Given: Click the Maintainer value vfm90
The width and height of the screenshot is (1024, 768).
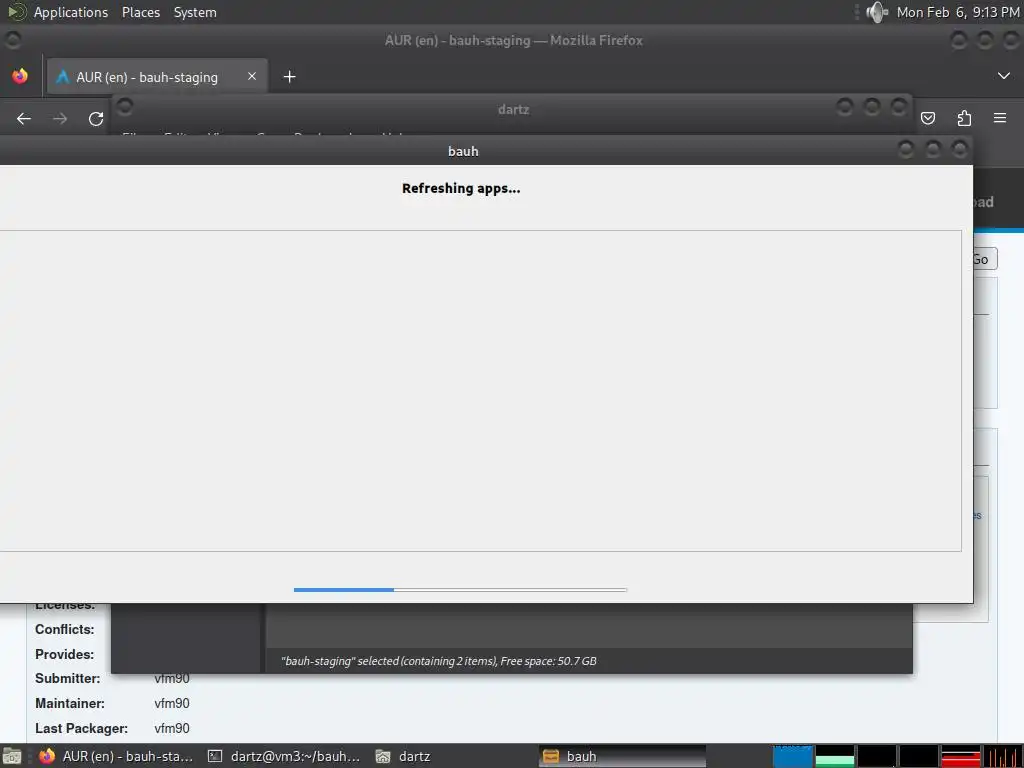Looking at the screenshot, I should [x=172, y=703].
